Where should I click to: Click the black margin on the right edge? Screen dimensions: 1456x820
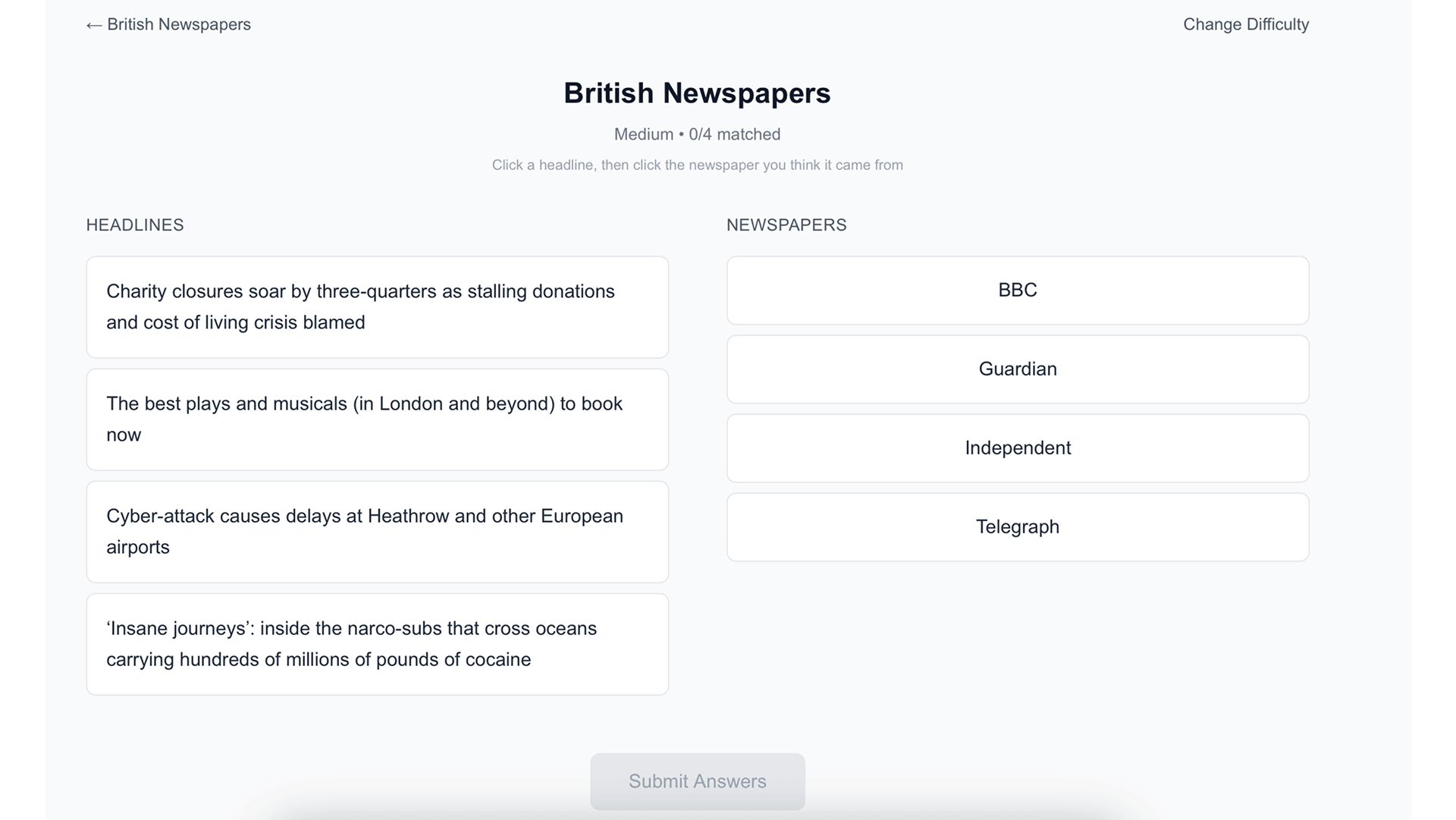[x=1433, y=410]
